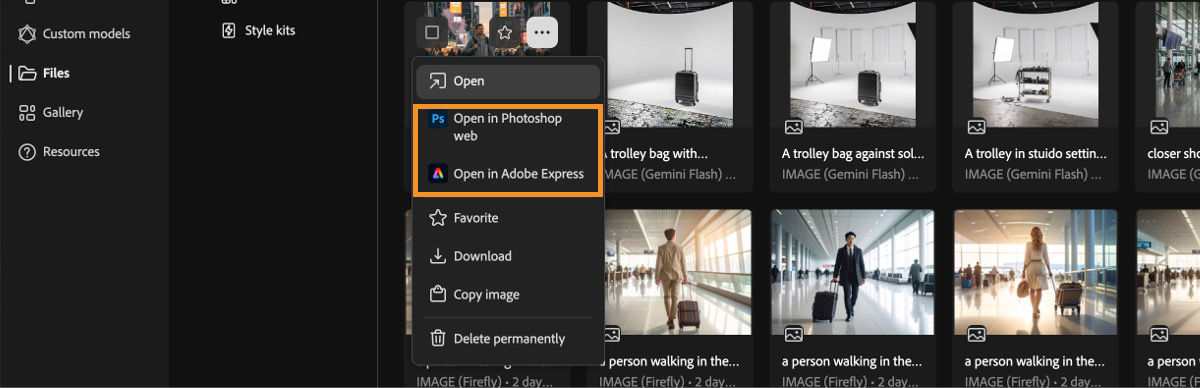Viewport: 1200px width, 388px height.
Task: Select the Files folder icon
Action: pyautogui.click(x=27, y=73)
